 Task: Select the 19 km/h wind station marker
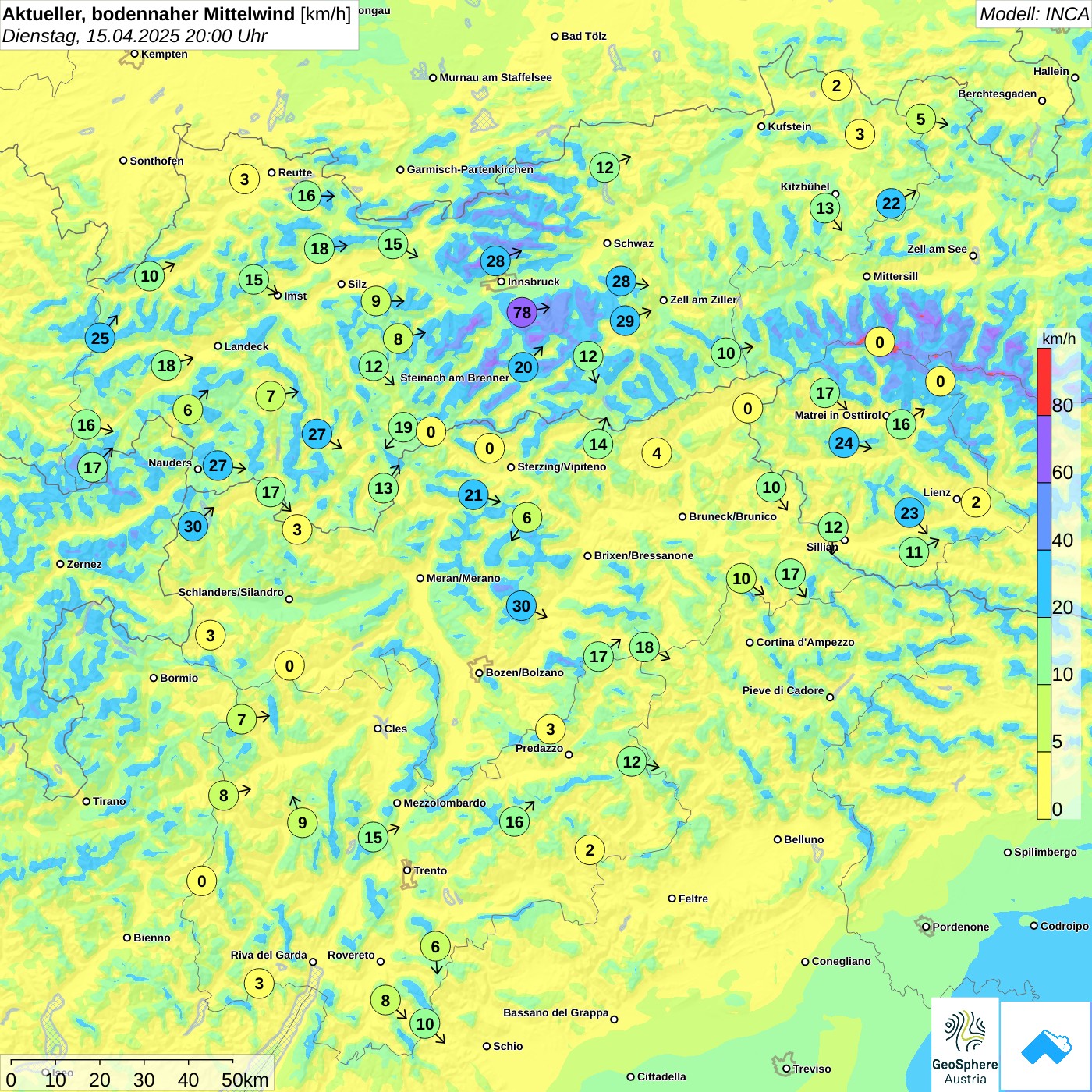403,427
